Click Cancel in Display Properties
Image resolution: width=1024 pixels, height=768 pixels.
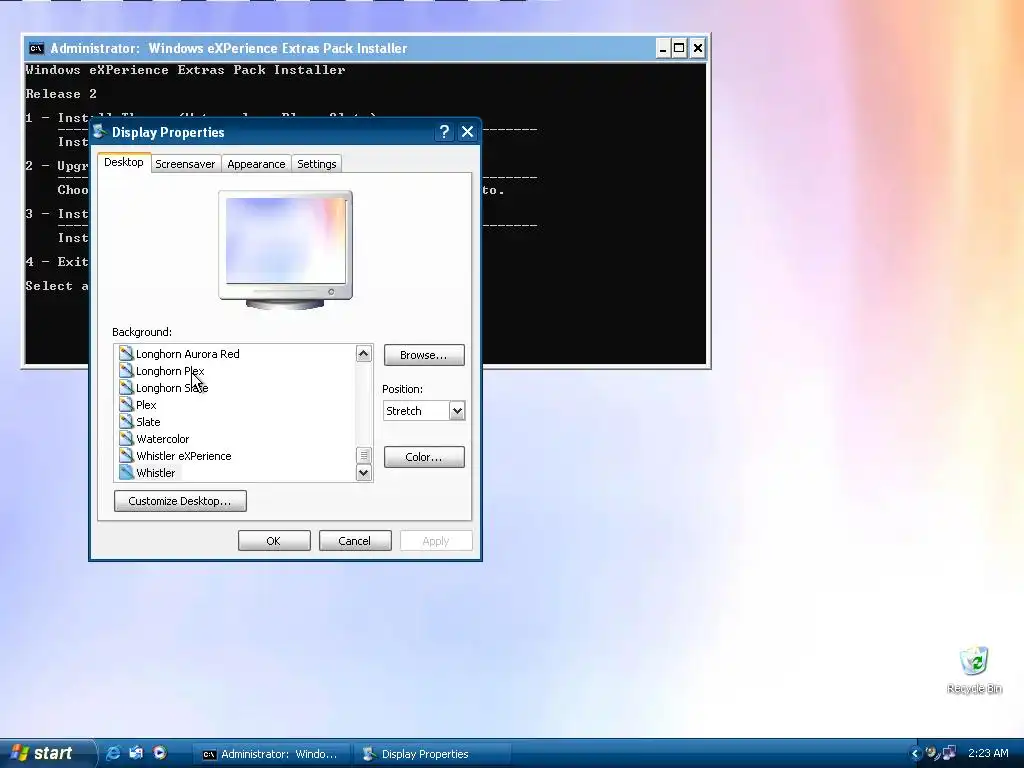click(x=355, y=541)
